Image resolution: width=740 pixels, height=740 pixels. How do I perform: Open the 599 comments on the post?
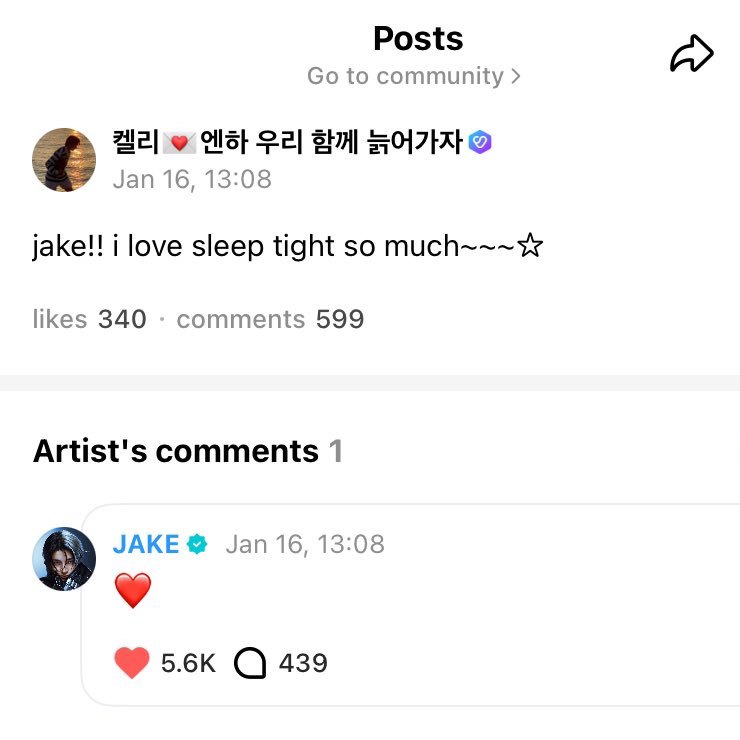pos(270,319)
